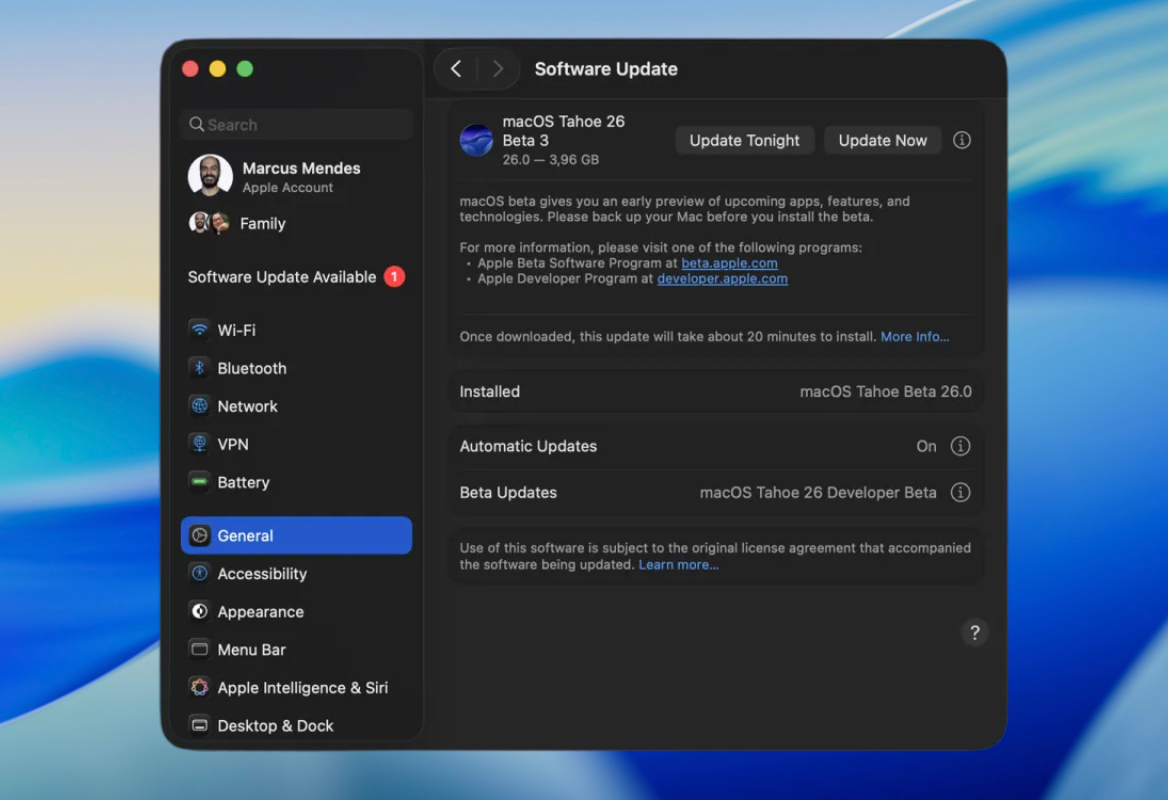
Task: Click the Update Tonight button
Action: click(x=744, y=140)
